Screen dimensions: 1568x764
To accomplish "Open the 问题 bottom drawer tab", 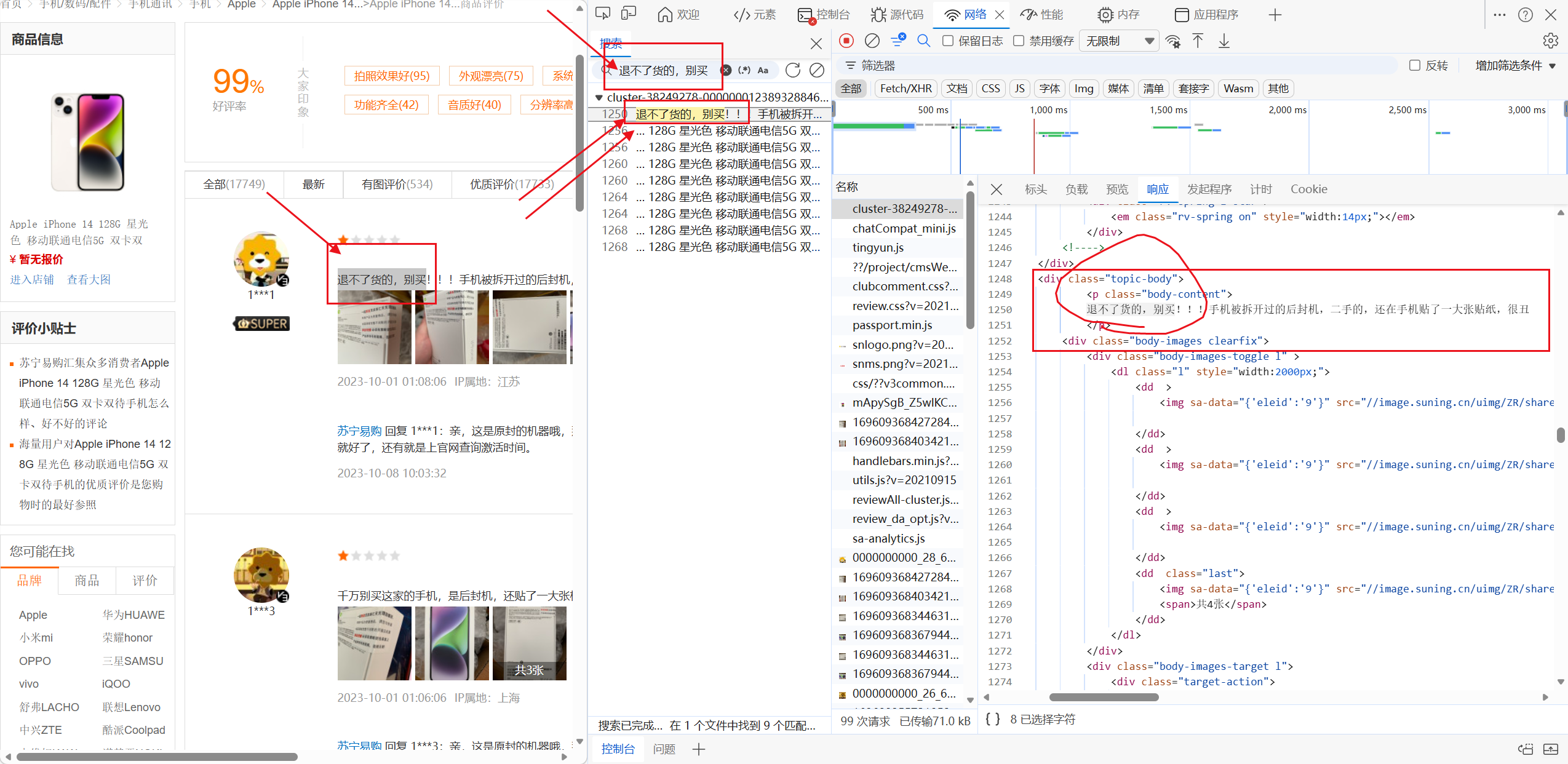I will 664,749.
